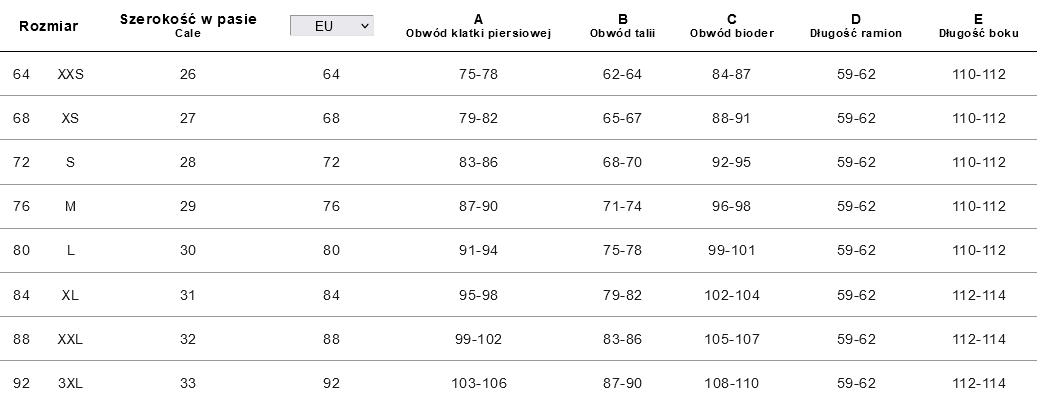Screen dimensions: 1038x408
Task: Click waist width 26 inches value
Action: point(188,74)
